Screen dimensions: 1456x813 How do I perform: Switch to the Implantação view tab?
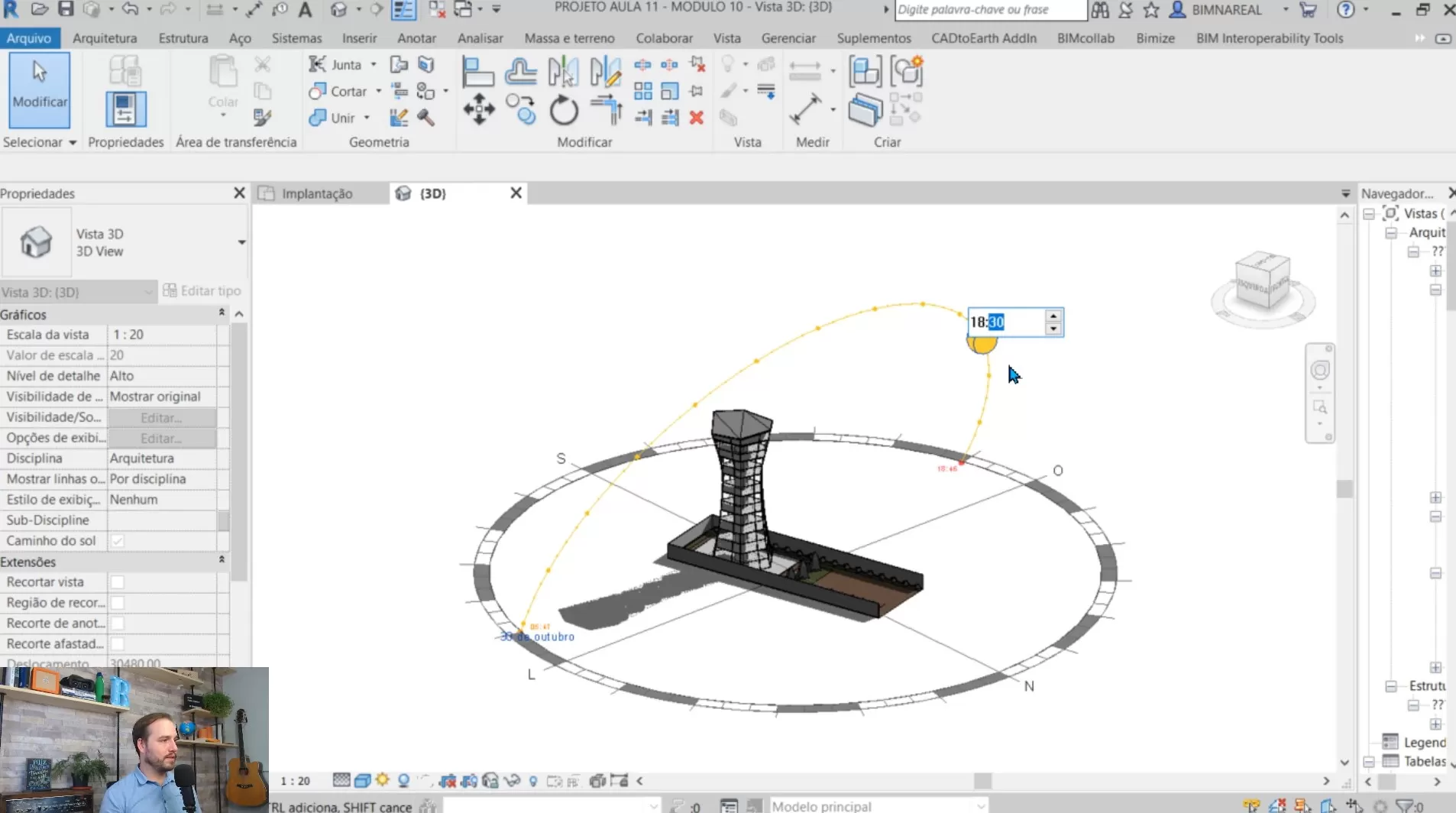pos(316,193)
